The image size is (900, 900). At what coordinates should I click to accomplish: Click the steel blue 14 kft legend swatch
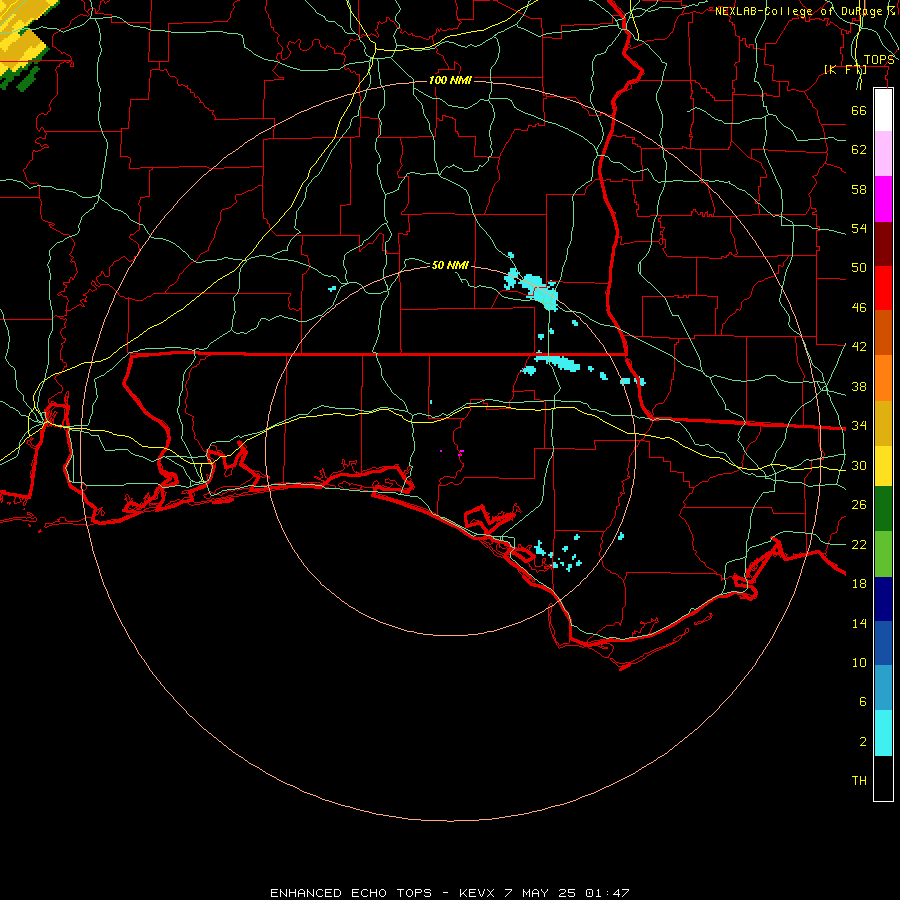click(x=883, y=688)
